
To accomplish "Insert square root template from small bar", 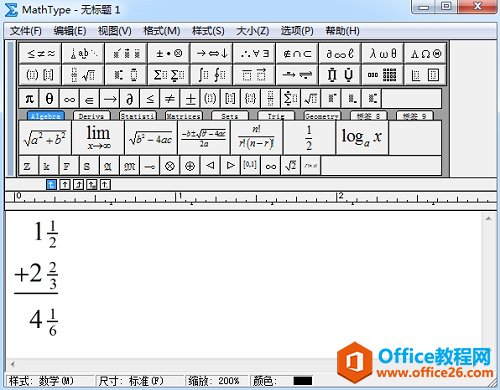I will click(x=311, y=99).
